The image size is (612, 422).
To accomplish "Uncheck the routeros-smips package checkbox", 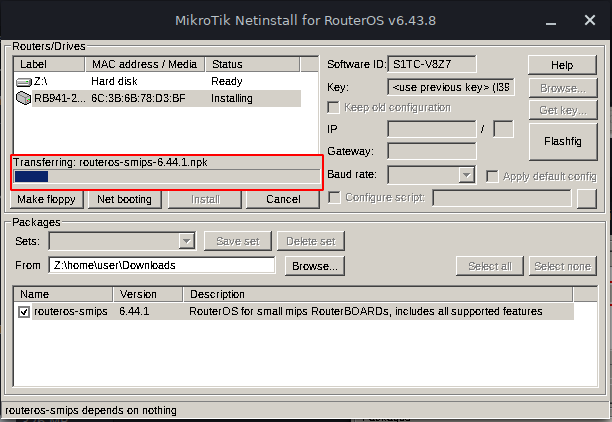I will coord(24,312).
